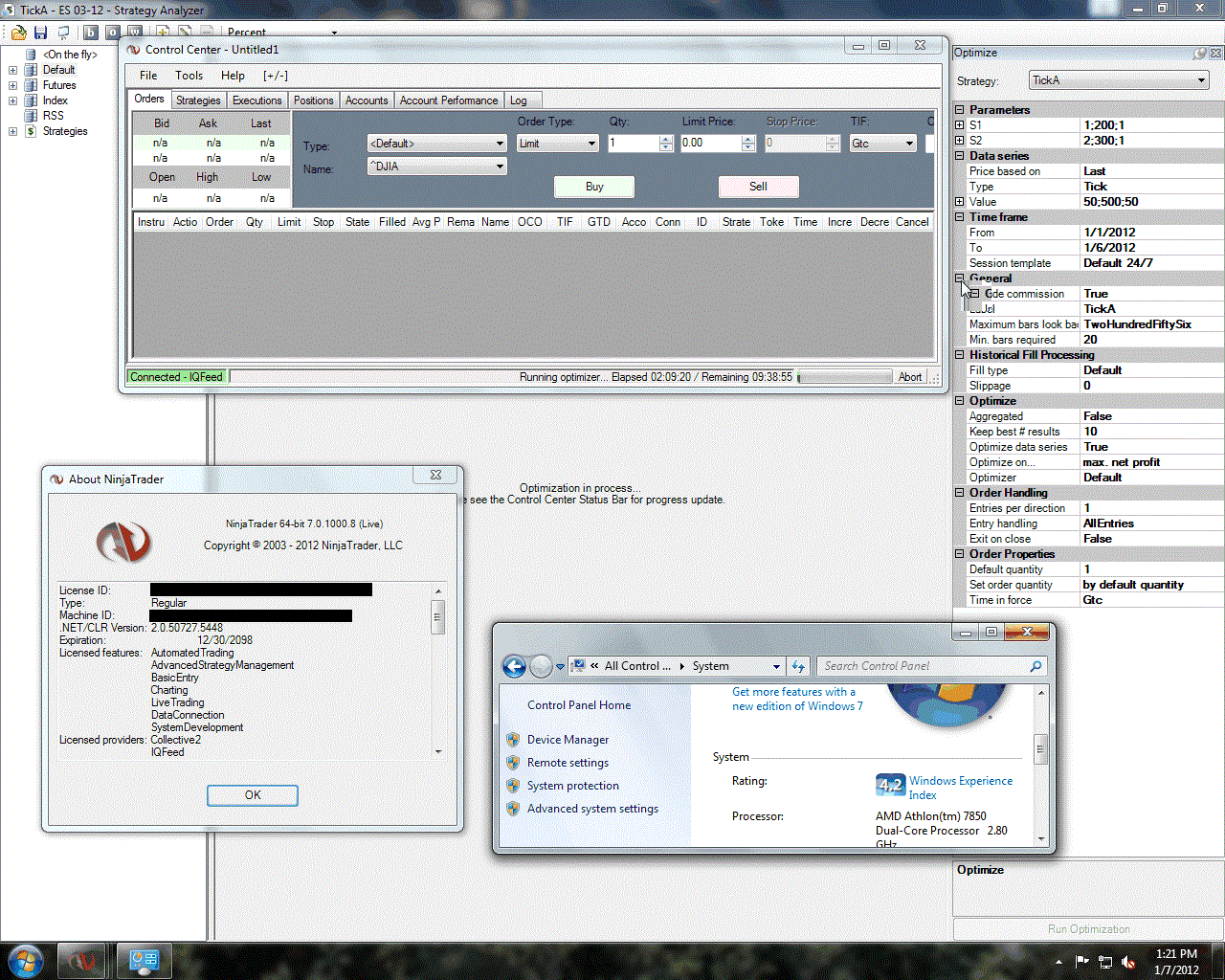Expand the Futures tree node

point(12,85)
